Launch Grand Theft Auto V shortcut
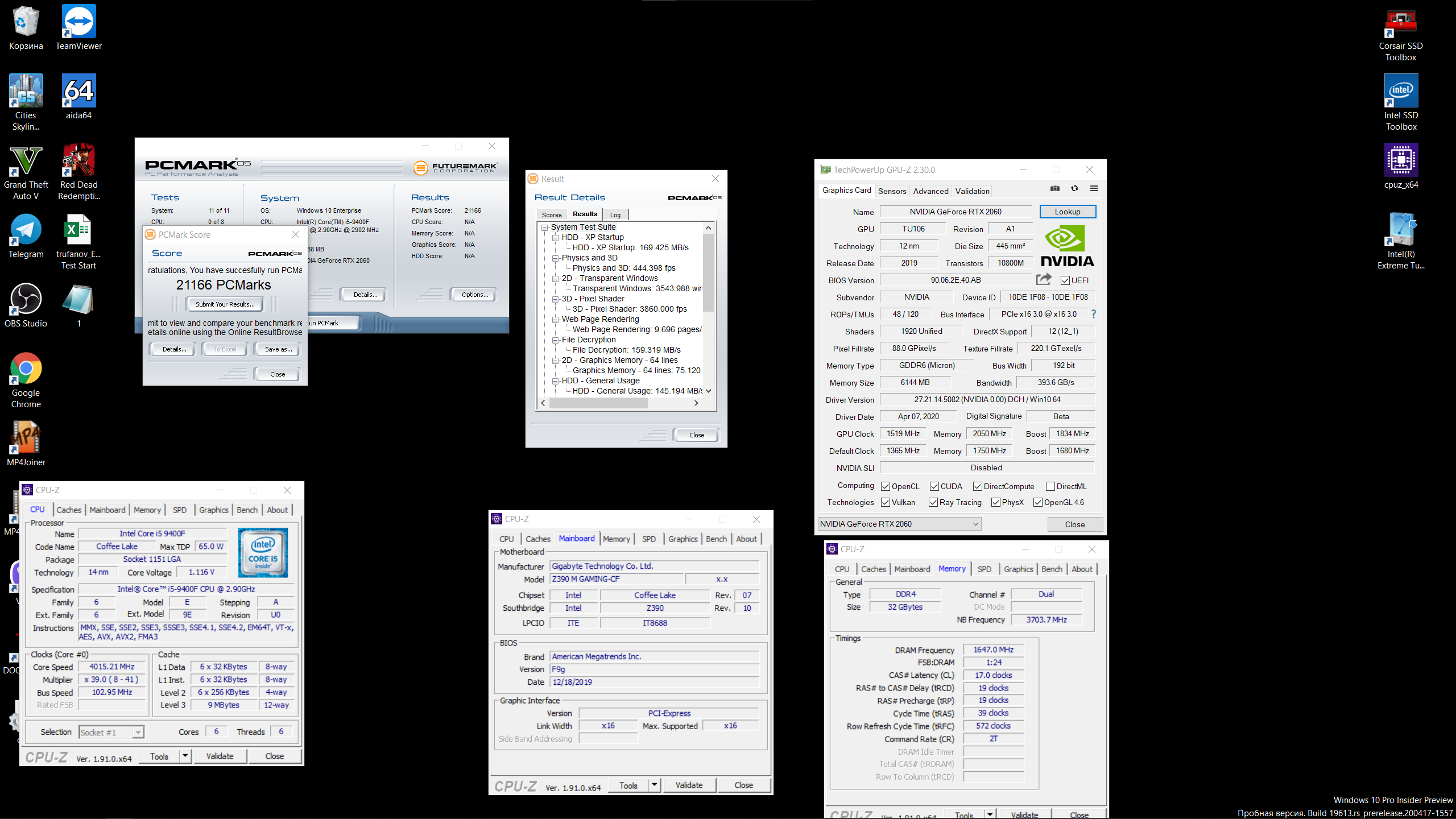Screen dimensions: 1456x819 pos(26,172)
